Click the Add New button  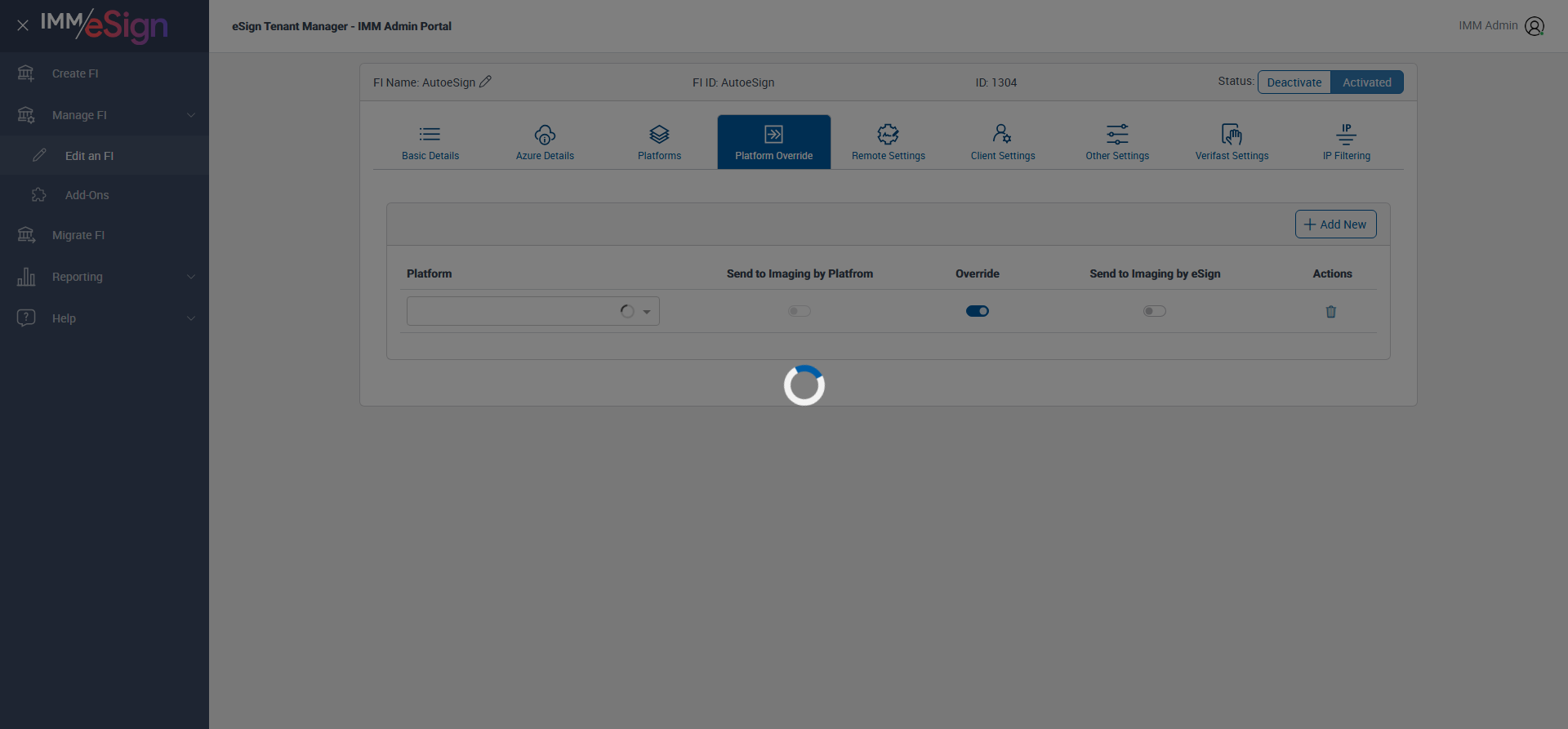[x=1336, y=224]
